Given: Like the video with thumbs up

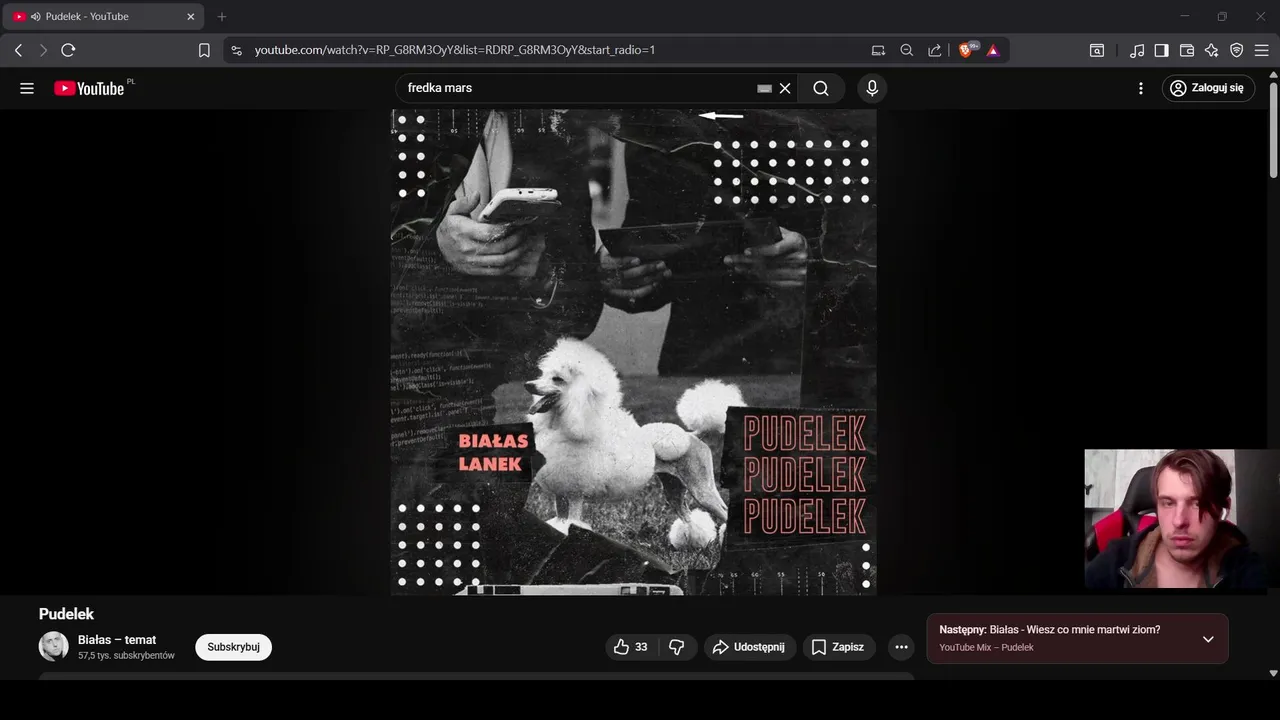Looking at the screenshot, I should pos(630,647).
